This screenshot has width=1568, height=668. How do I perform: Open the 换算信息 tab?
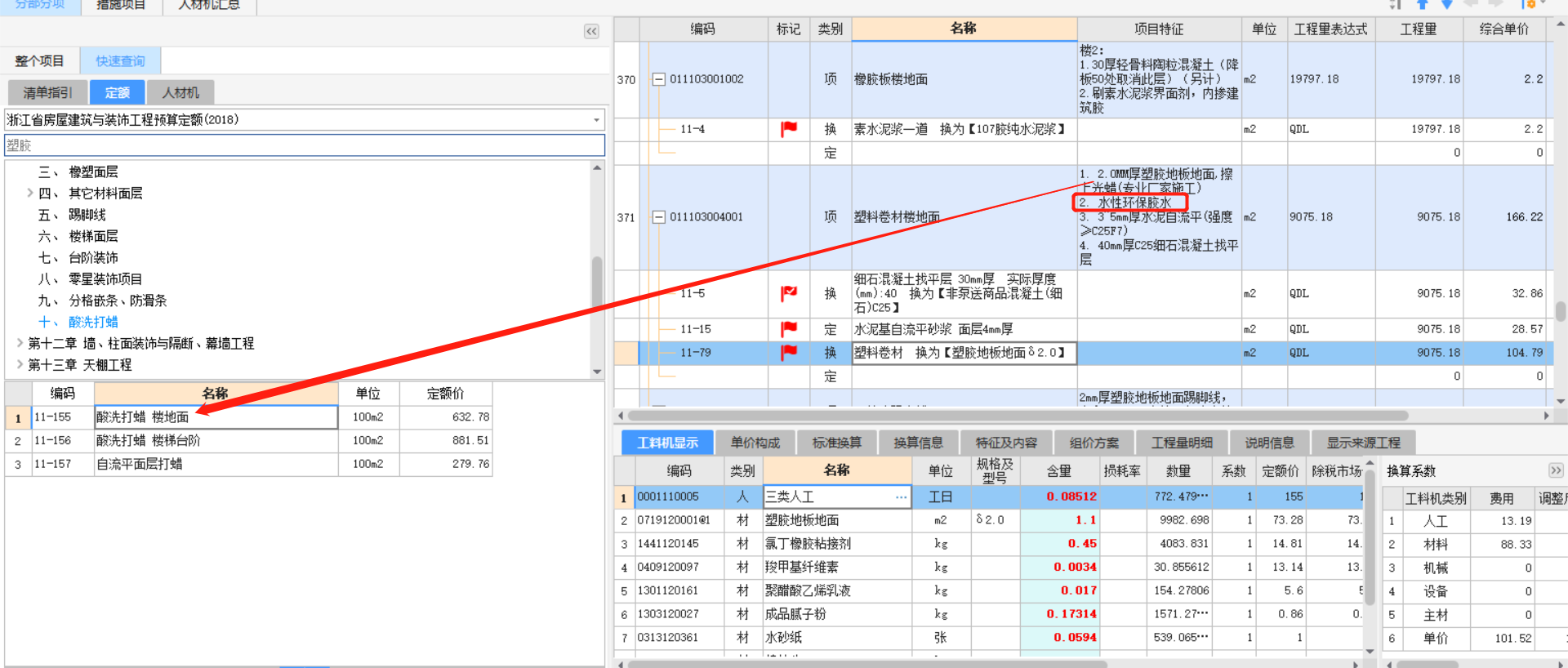tap(919, 443)
